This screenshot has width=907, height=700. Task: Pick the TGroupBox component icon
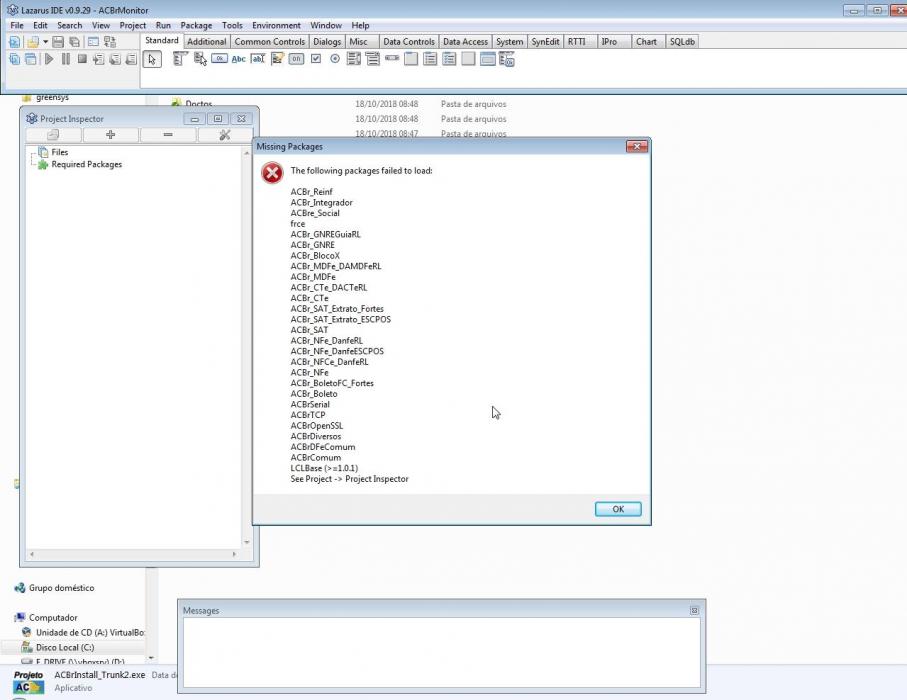pyautogui.click(x=411, y=59)
